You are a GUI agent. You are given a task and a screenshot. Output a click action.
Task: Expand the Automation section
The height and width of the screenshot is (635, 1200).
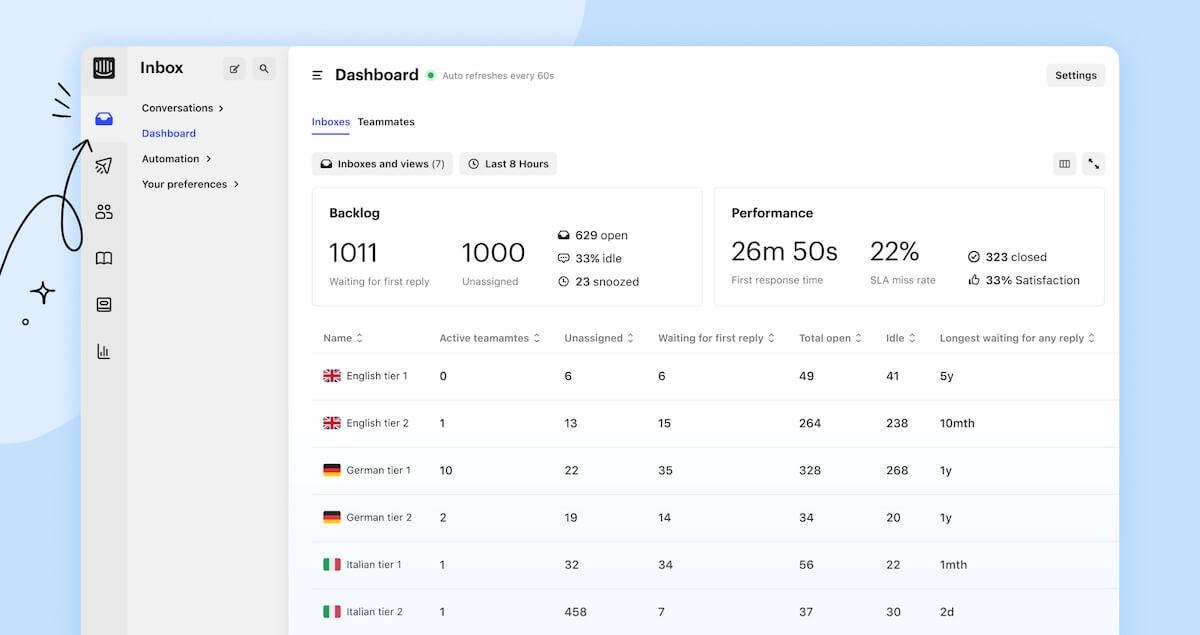(x=177, y=158)
